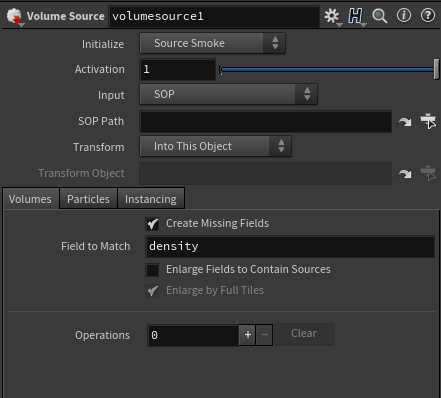Image resolution: width=441 pixels, height=398 pixels.
Task: Click the Input parameter label
Action: (111, 95)
